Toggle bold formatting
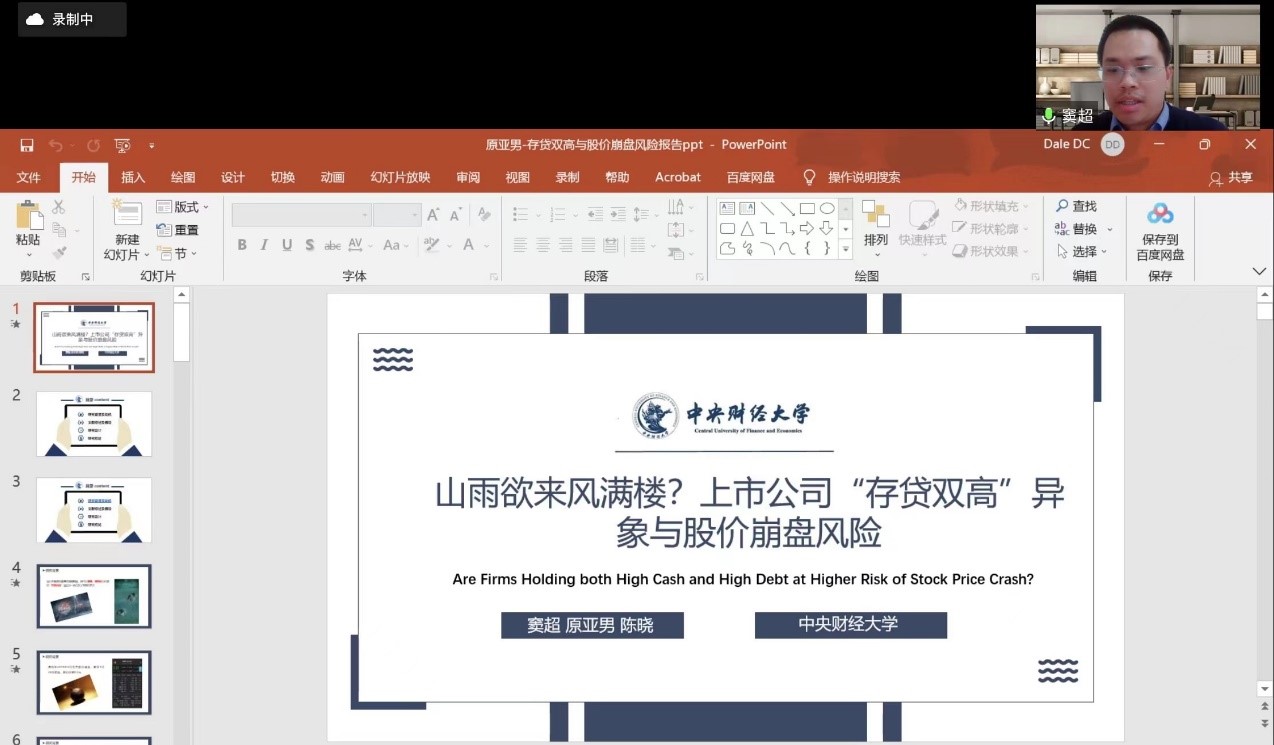 point(241,245)
